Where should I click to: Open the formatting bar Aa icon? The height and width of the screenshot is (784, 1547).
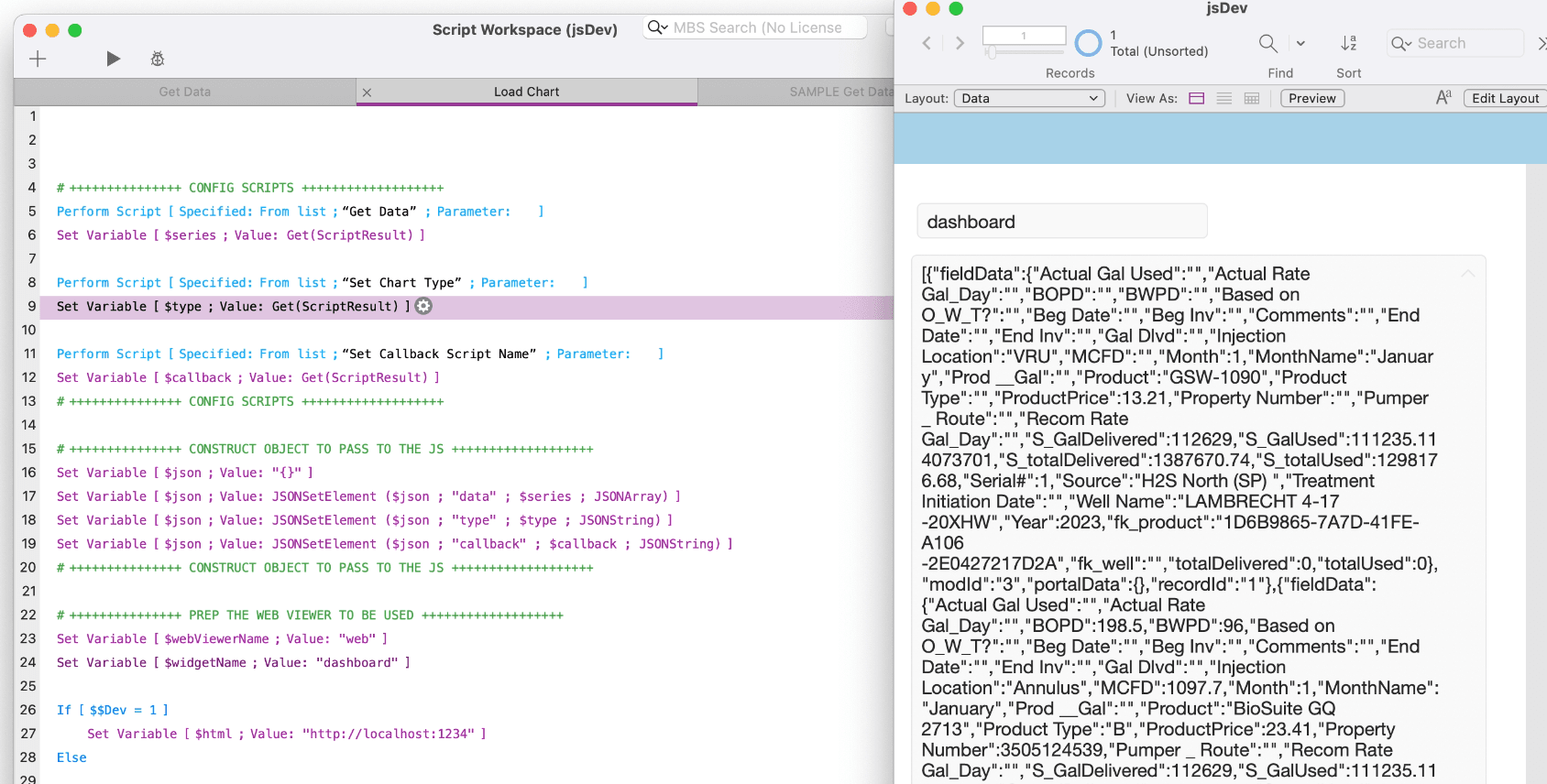[x=1443, y=98]
